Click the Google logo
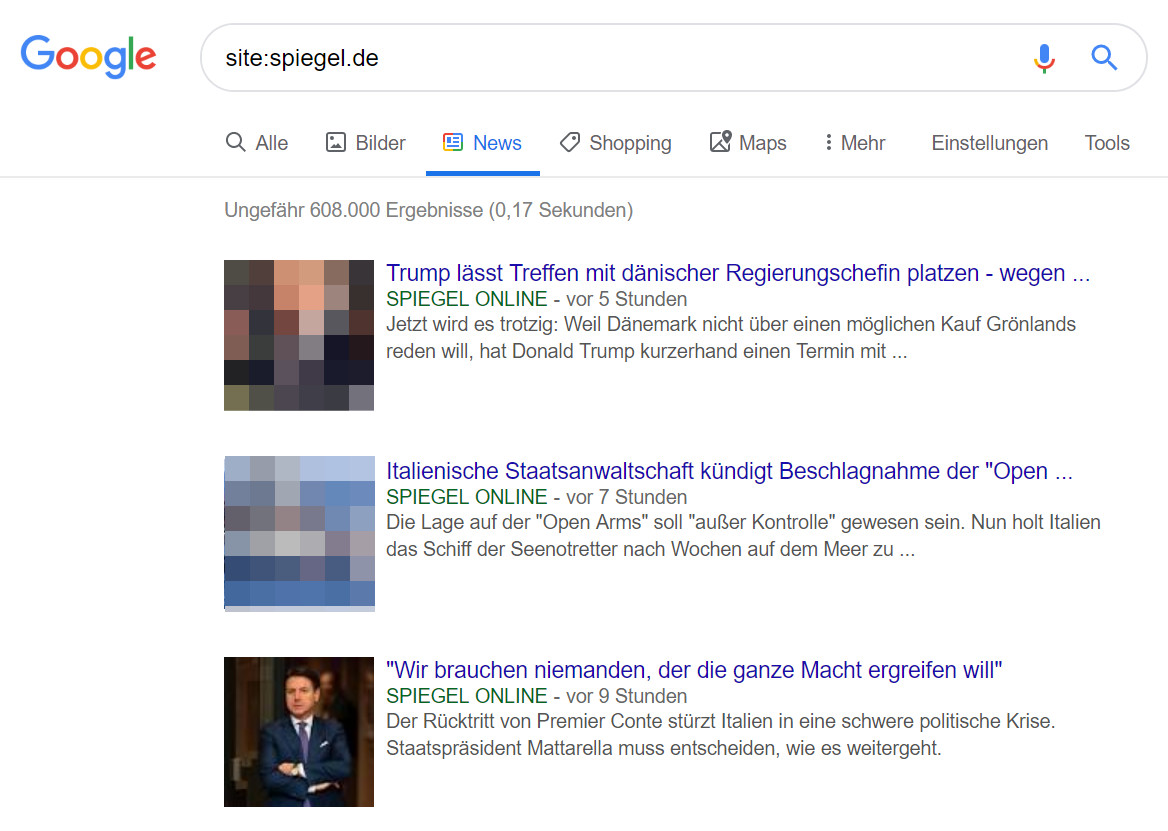Screen dimensions: 1168x831 88,57
